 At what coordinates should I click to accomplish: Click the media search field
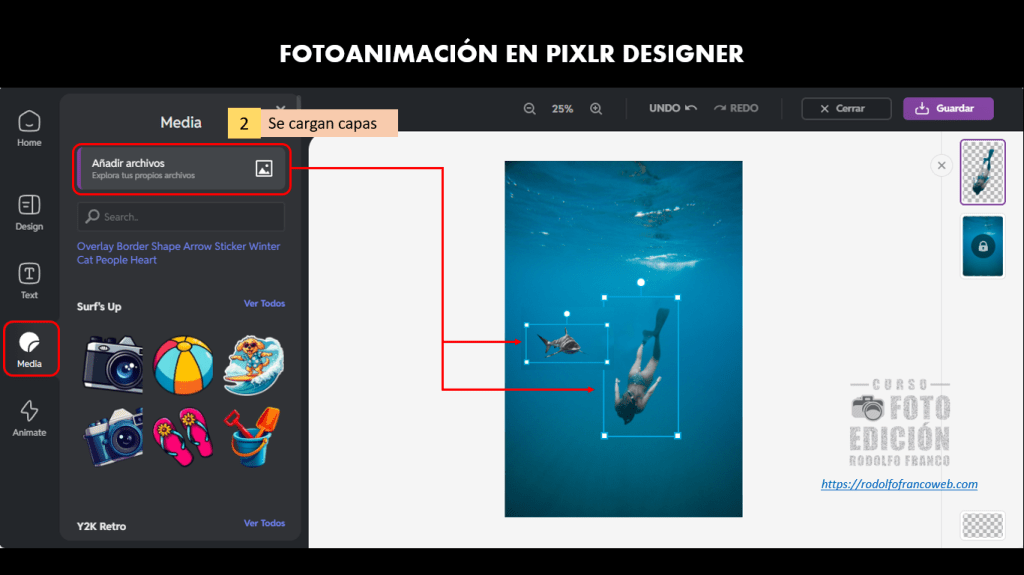coord(181,217)
